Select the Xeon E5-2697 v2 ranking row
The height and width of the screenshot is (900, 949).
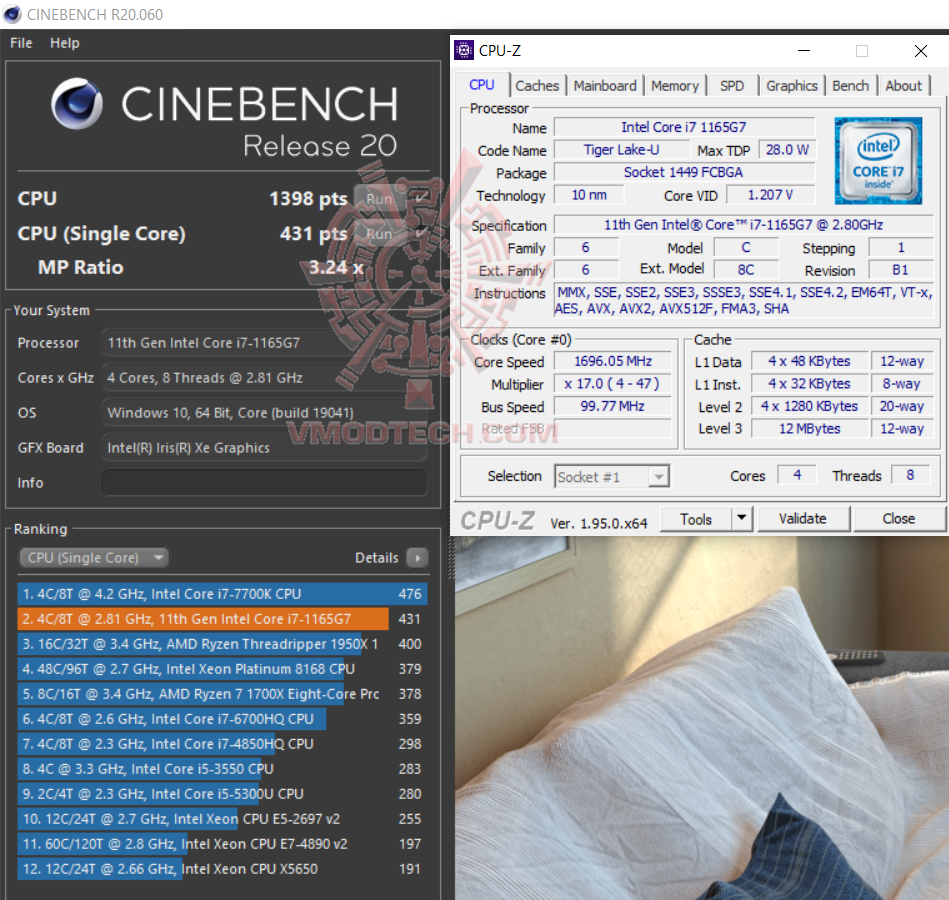pos(222,819)
